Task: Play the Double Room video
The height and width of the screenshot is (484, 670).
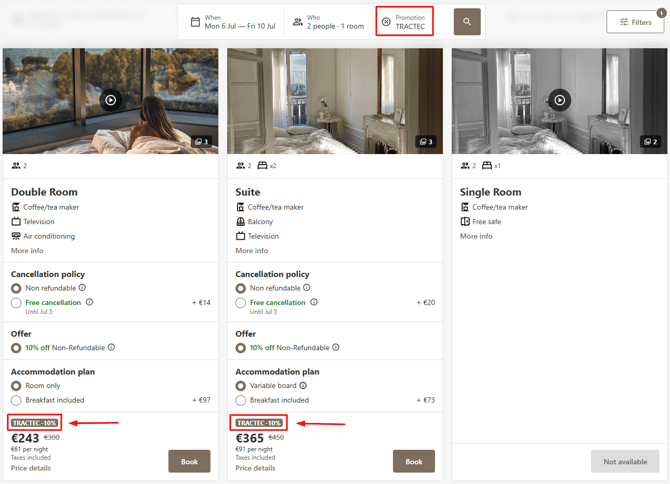Action: click(111, 100)
